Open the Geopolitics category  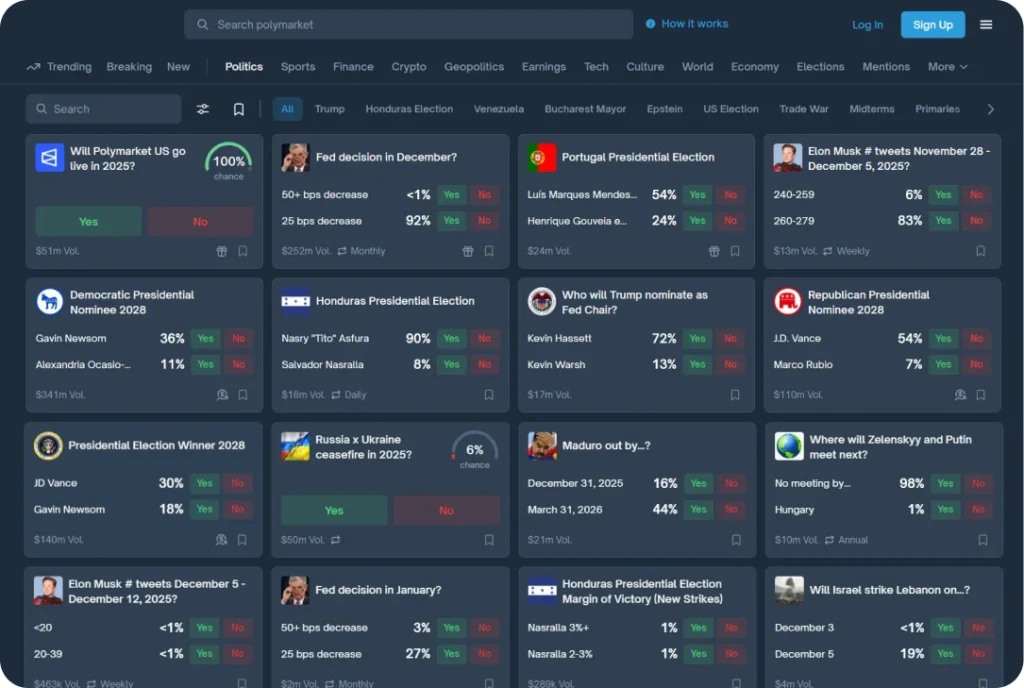(473, 67)
